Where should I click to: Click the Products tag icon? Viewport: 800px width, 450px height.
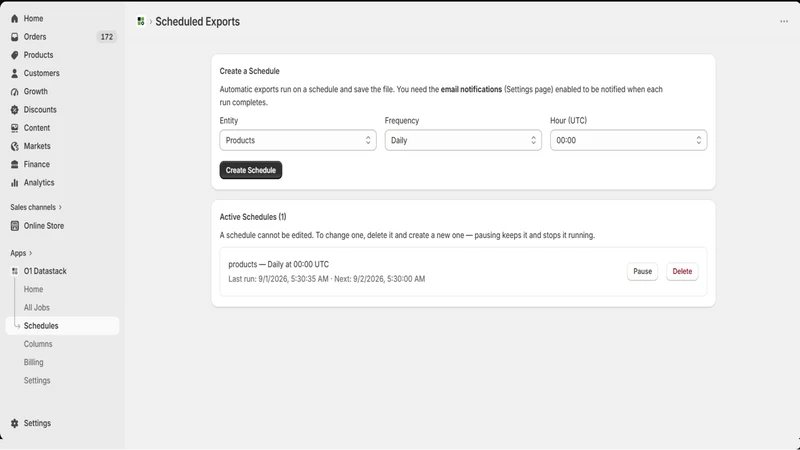pyautogui.click(x=14, y=55)
